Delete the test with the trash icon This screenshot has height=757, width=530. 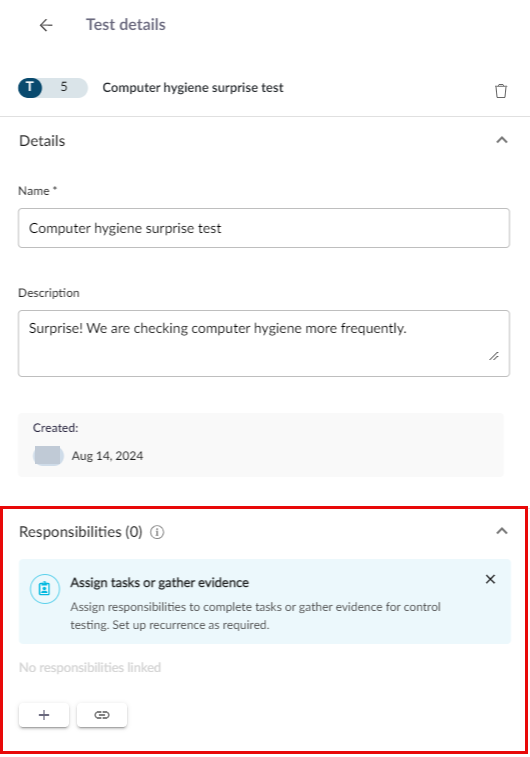click(x=501, y=91)
